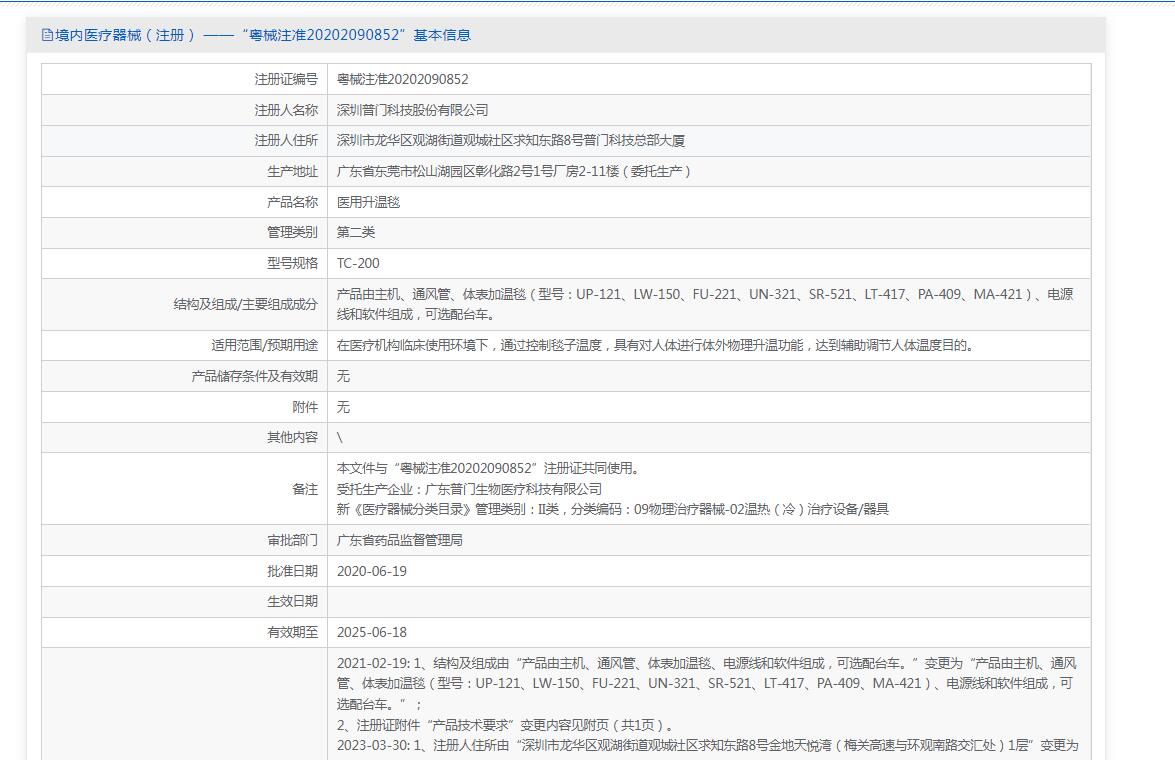This screenshot has width=1175, height=760.
Task: Select the model specification TC-200
Action: pos(358,263)
